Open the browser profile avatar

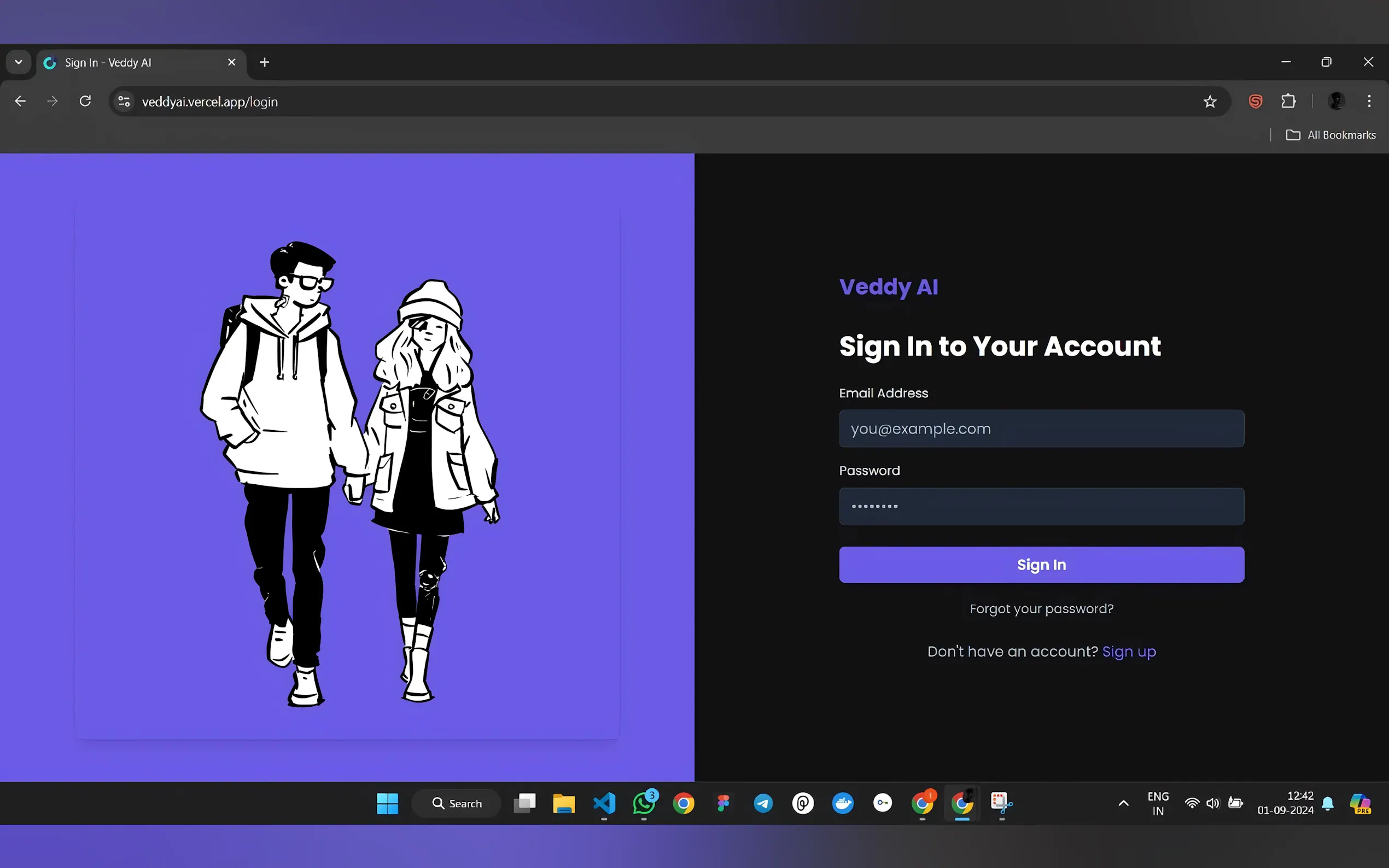pyautogui.click(x=1336, y=101)
